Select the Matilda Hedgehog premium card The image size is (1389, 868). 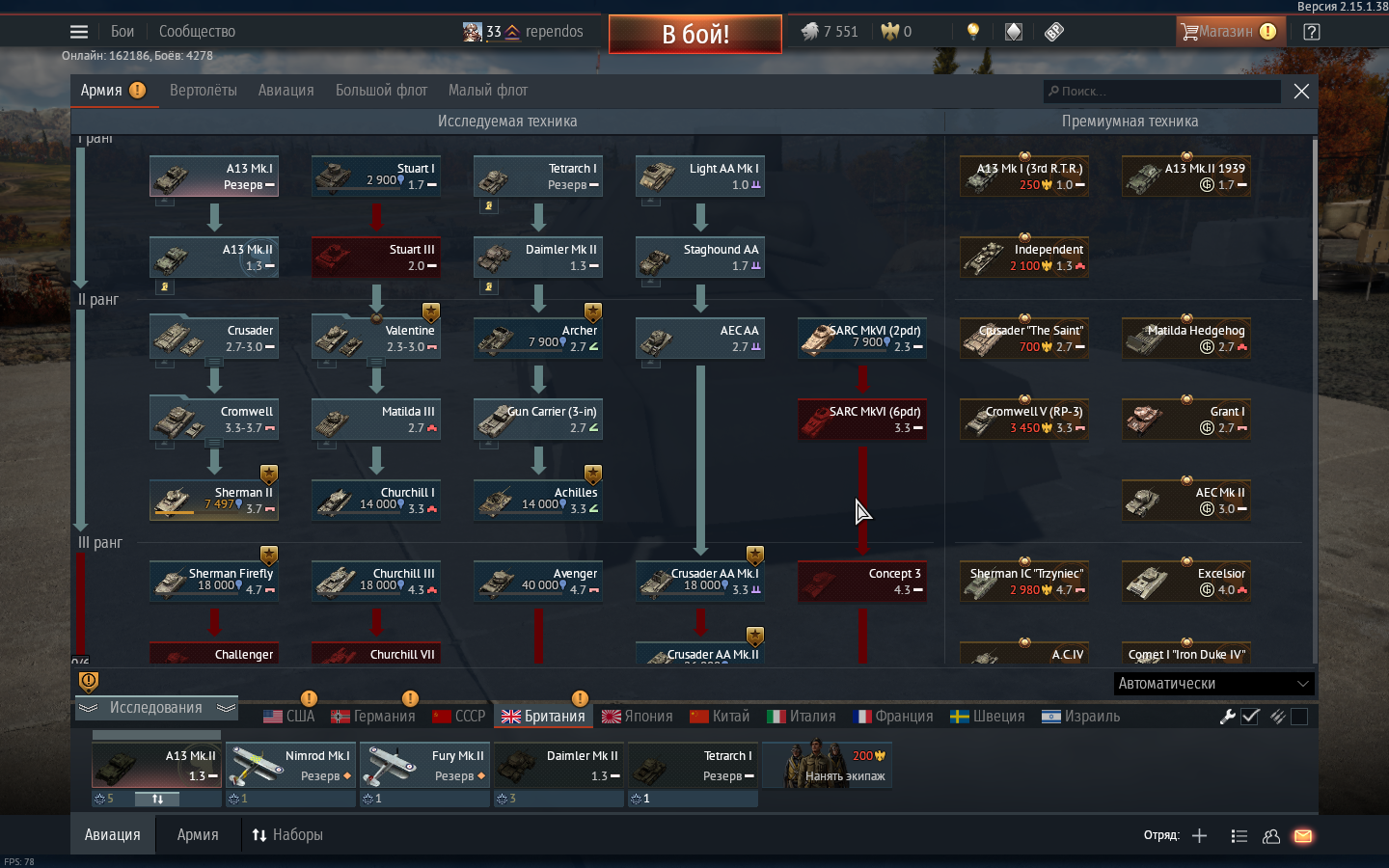tap(1186, 339)
